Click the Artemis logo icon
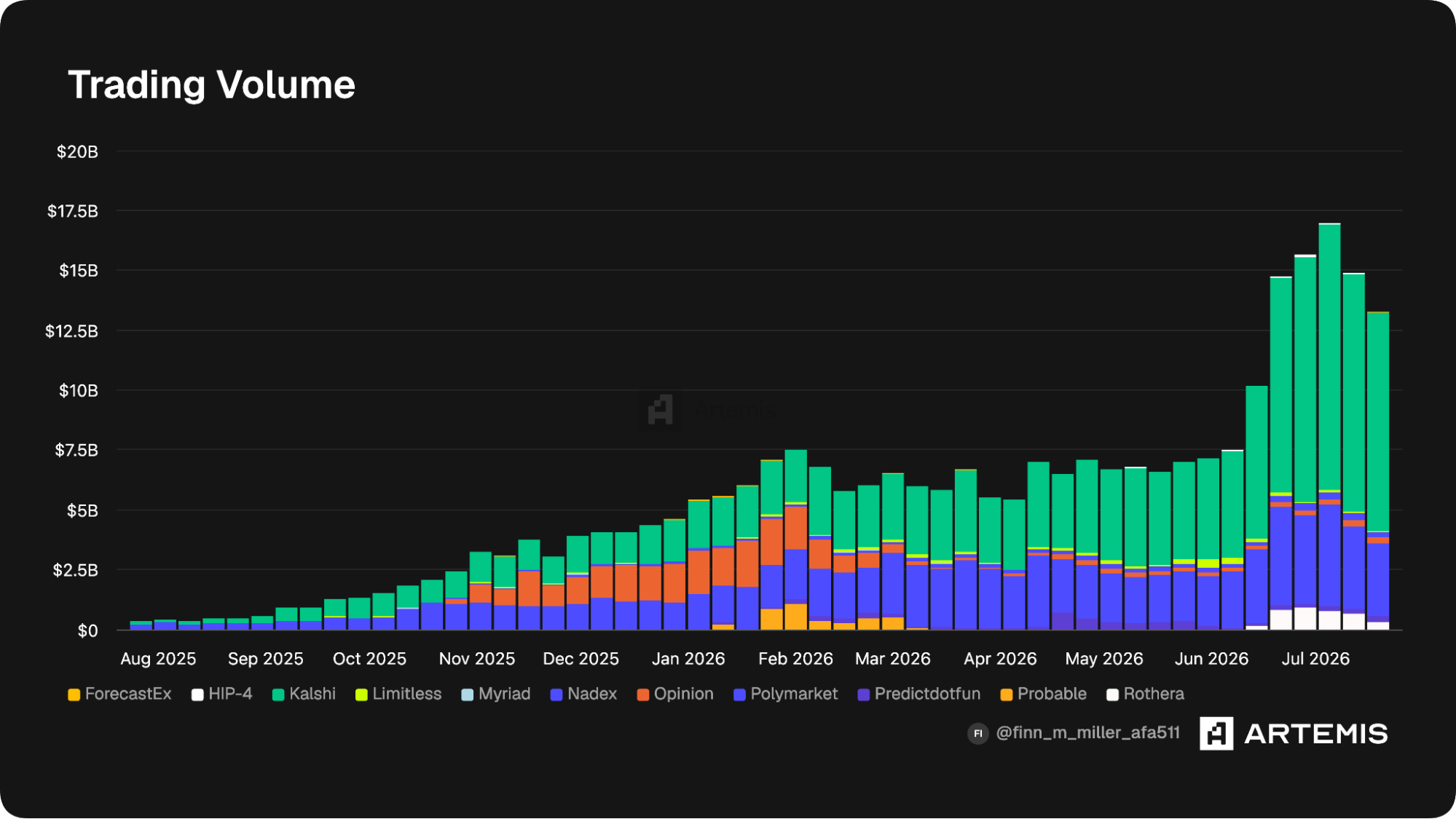This screenshot has height=819, width=1456. click(1216, 733)
